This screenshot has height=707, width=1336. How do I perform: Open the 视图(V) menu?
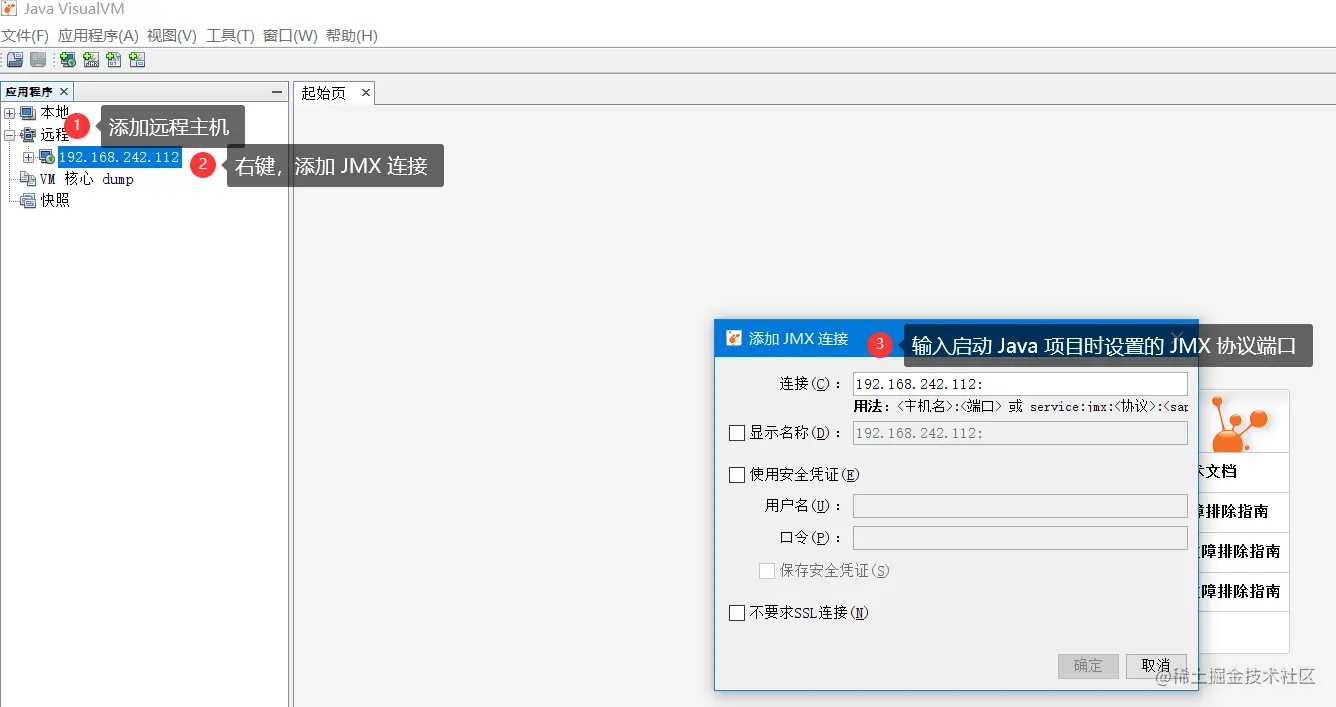tap(172, 35)
